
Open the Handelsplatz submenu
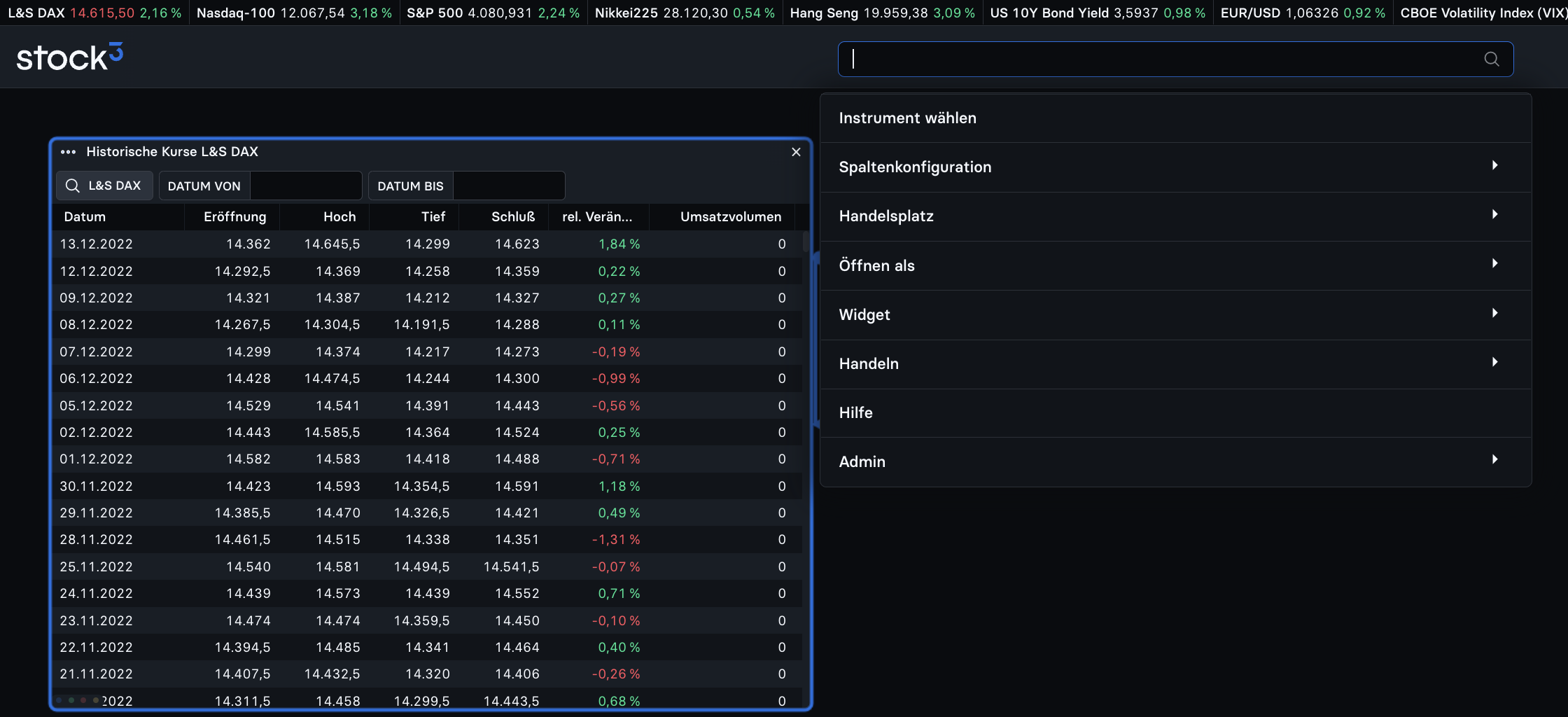tap(1175, 216)
